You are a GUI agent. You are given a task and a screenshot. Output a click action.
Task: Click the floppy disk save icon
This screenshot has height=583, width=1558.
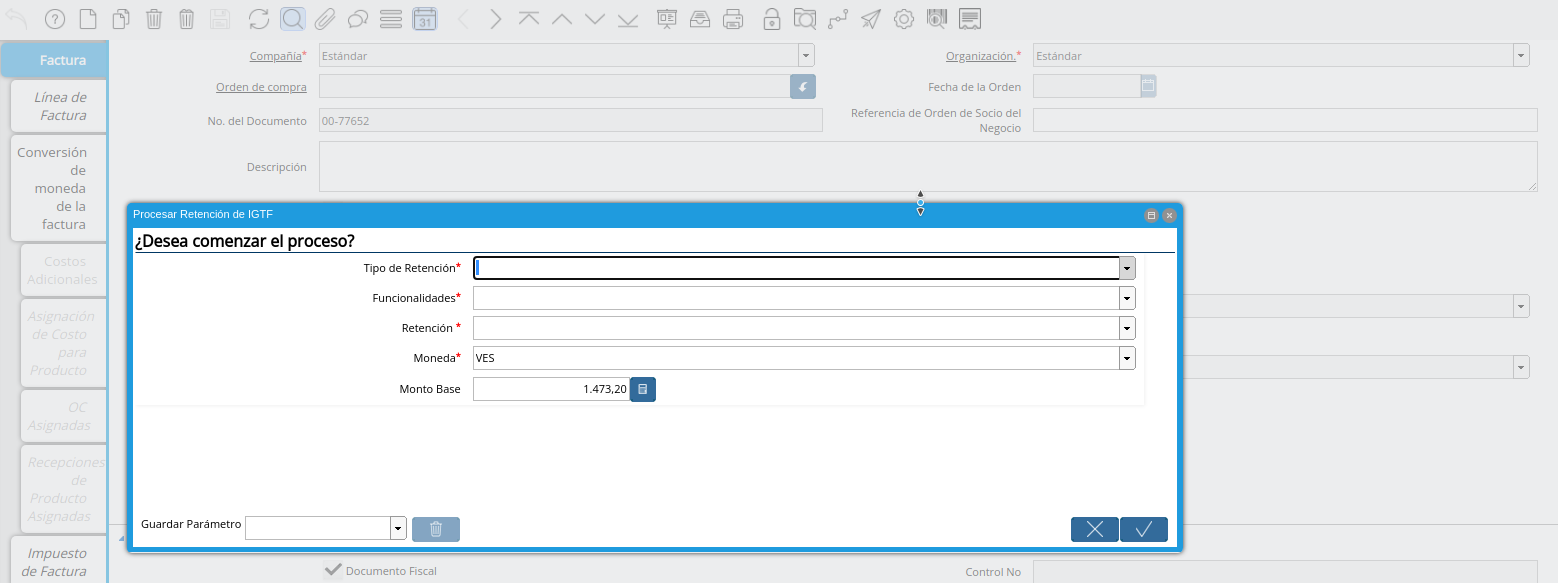click(220, 18)
